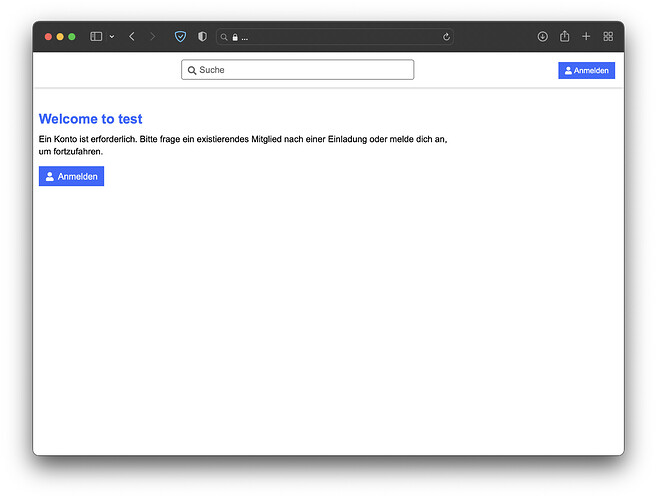The height and width of the screenshot is (499, 657).
Task: Reload the page with the refresh icon
Action: (x=446, y=37)
